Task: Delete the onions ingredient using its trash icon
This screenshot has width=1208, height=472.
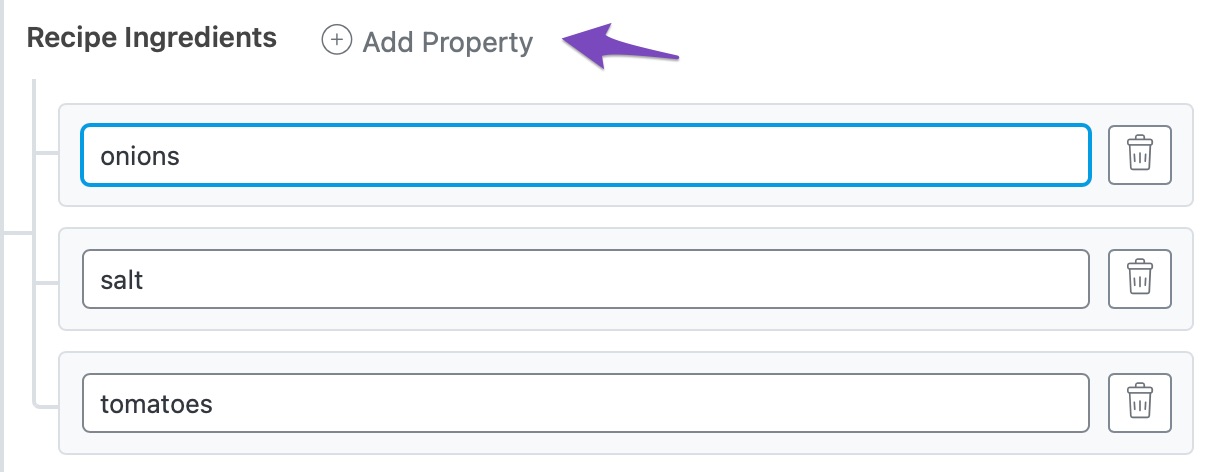Action: click(1139, 155)
